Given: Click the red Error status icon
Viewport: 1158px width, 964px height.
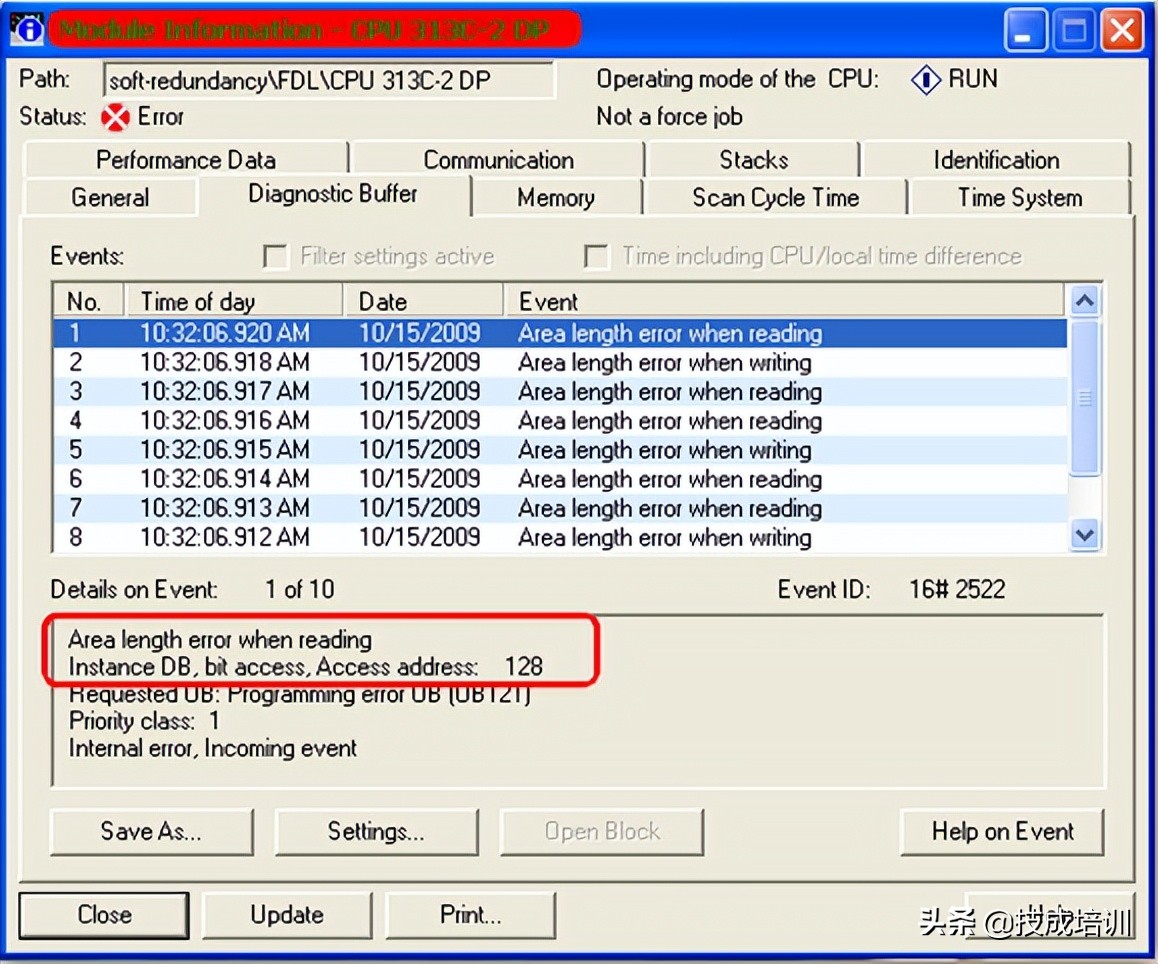Looking at the screenshot, I should [x=116, y=118].
